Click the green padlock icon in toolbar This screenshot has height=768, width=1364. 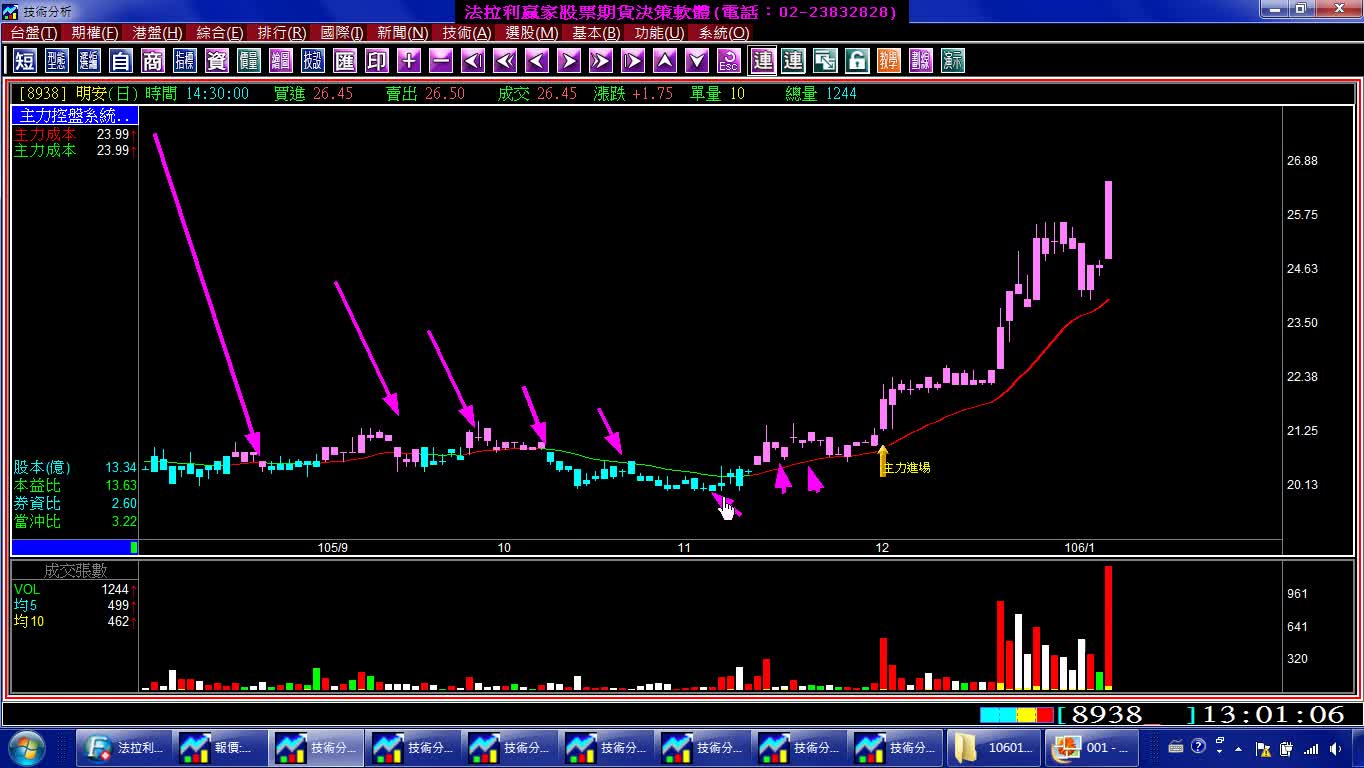pyautogui.click(x=857, y=61)
